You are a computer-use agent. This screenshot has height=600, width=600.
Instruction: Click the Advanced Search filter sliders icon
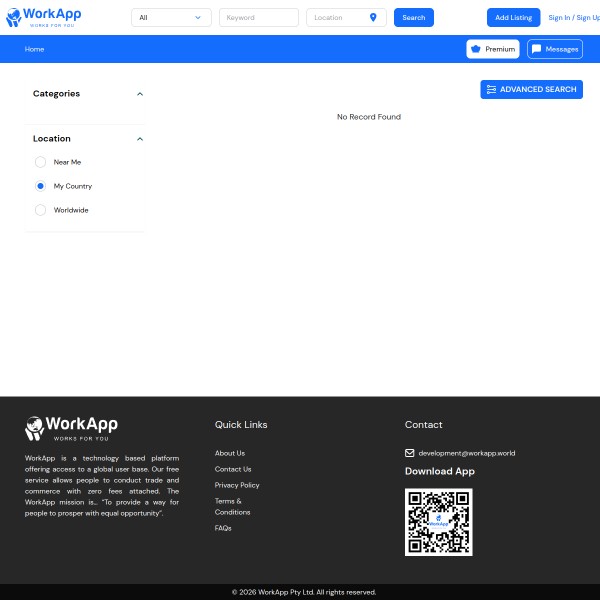[x=491, y=89]
